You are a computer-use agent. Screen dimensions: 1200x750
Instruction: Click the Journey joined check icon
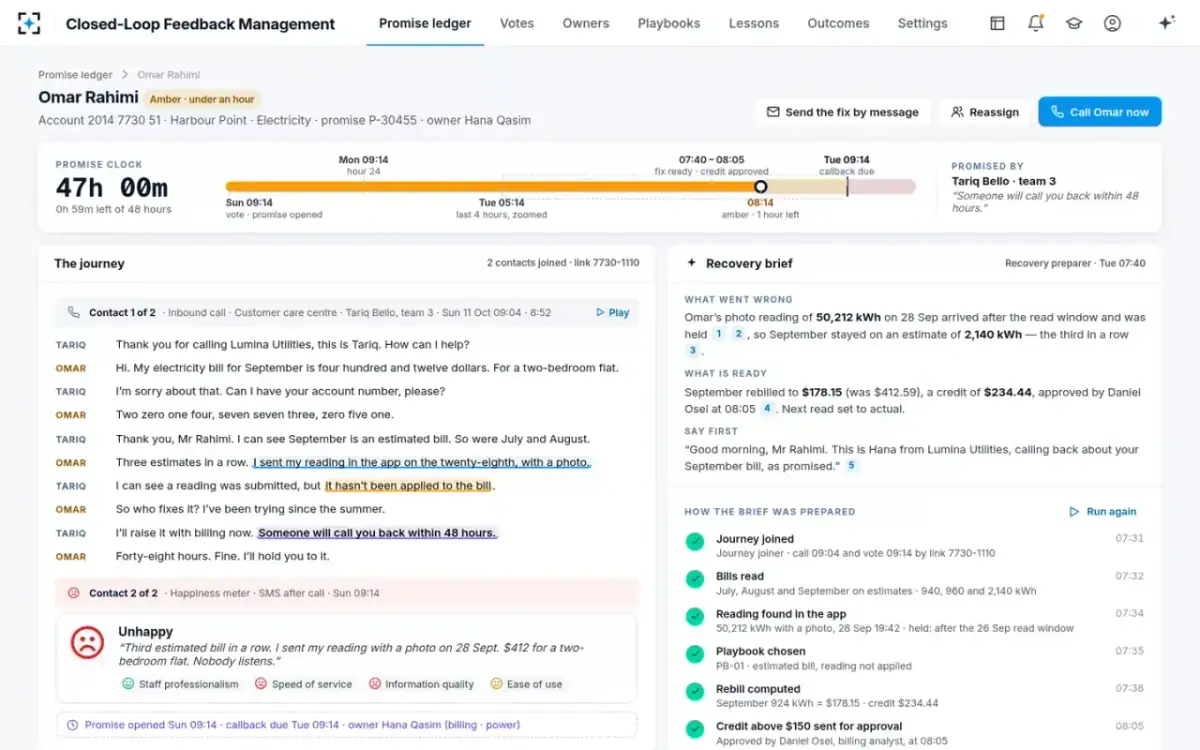(694, 542)
